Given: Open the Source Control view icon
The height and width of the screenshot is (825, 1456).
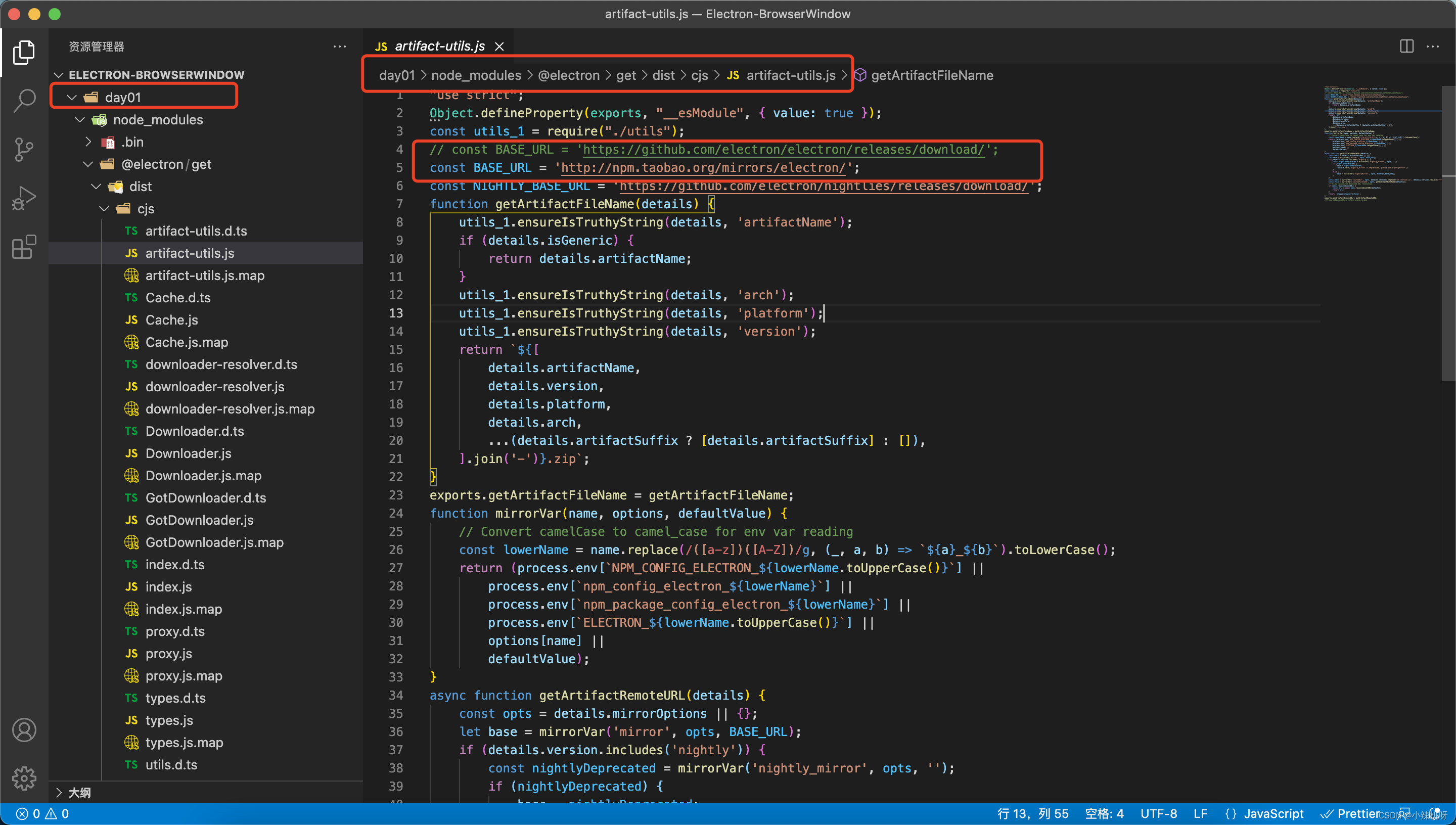Looking at the screenshot, I should coord(24,150).
